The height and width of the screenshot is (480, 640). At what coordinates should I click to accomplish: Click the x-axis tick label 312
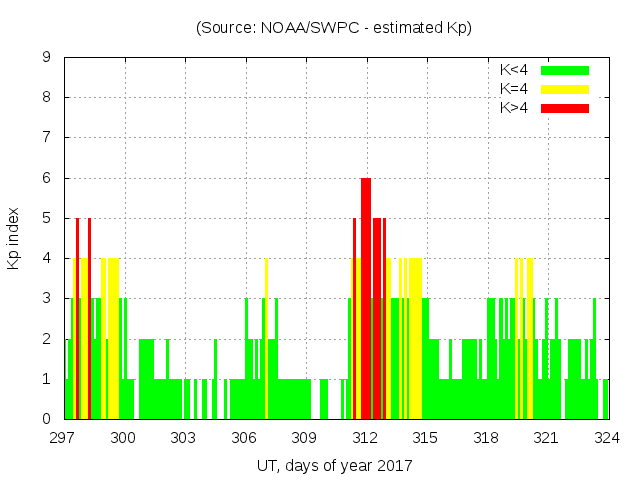(x=365, y=437)
